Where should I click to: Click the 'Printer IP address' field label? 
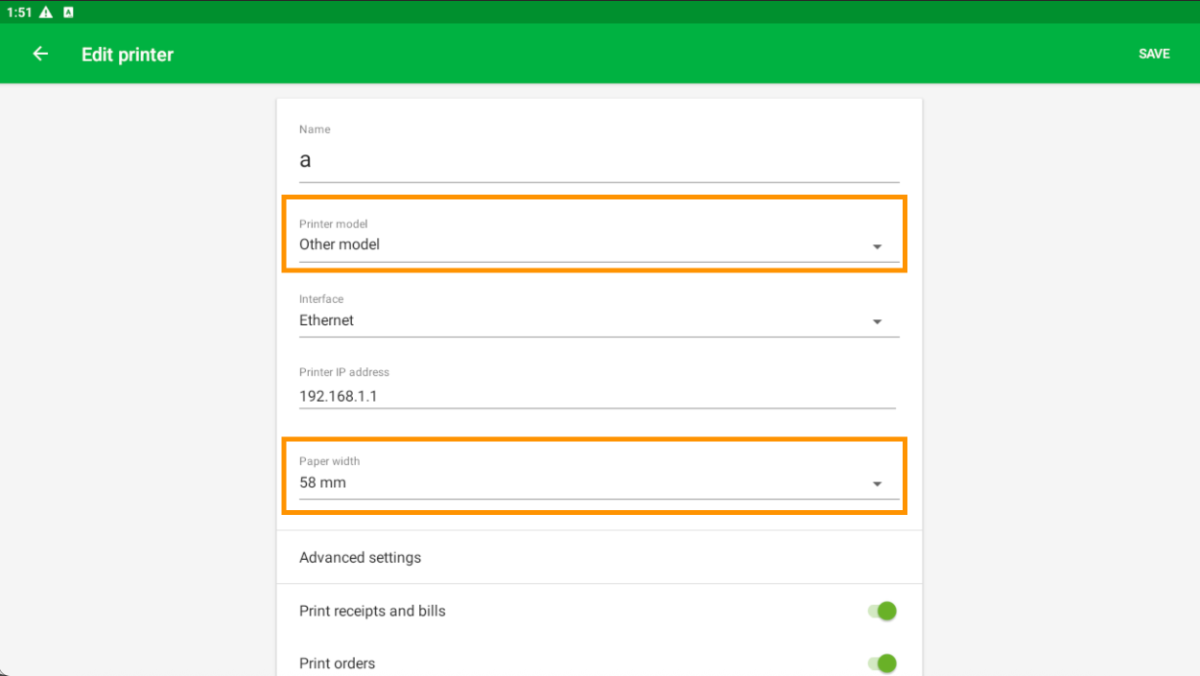coord(344,373)
